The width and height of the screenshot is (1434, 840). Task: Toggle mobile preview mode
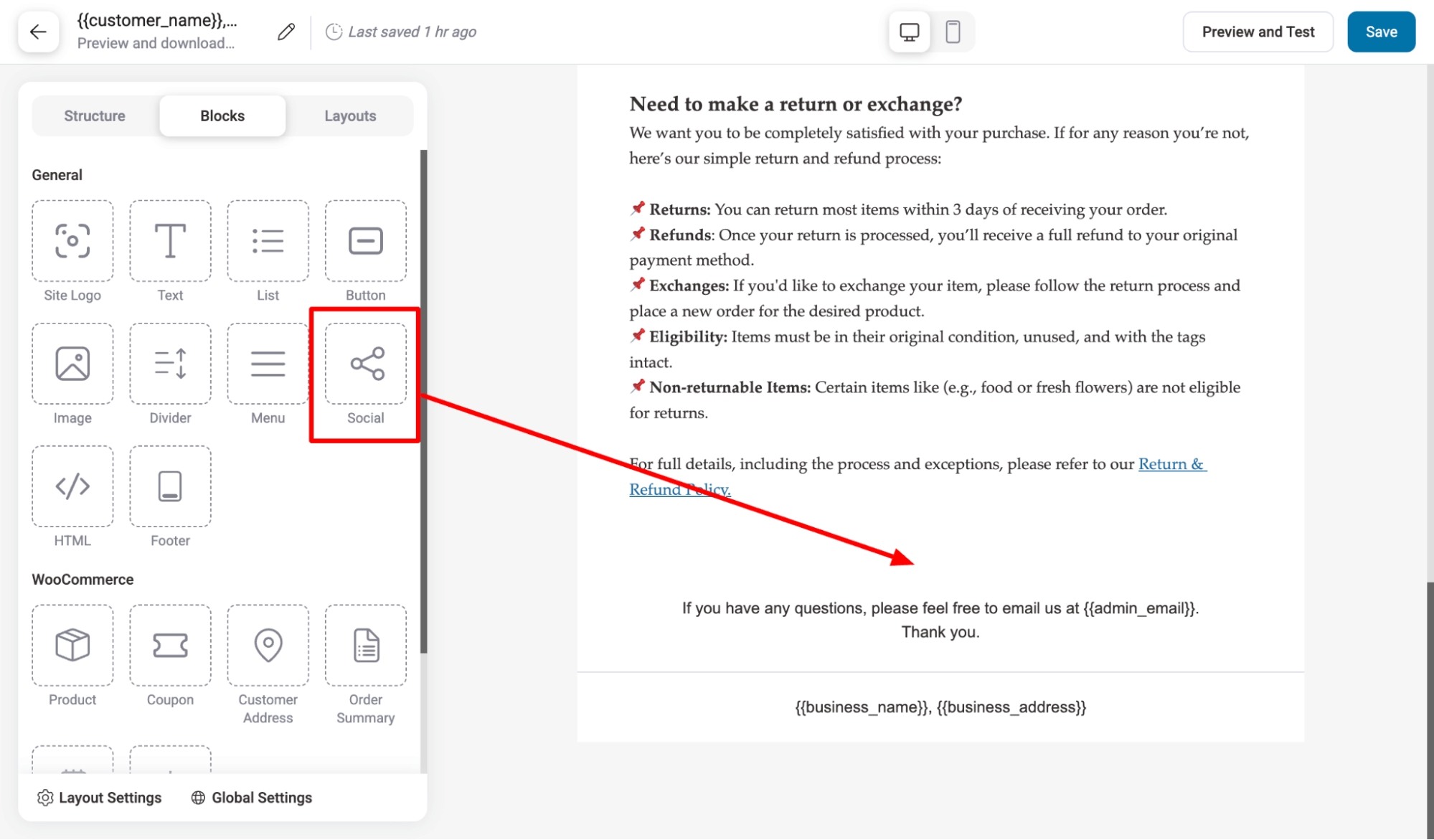(x=952, y=31)
